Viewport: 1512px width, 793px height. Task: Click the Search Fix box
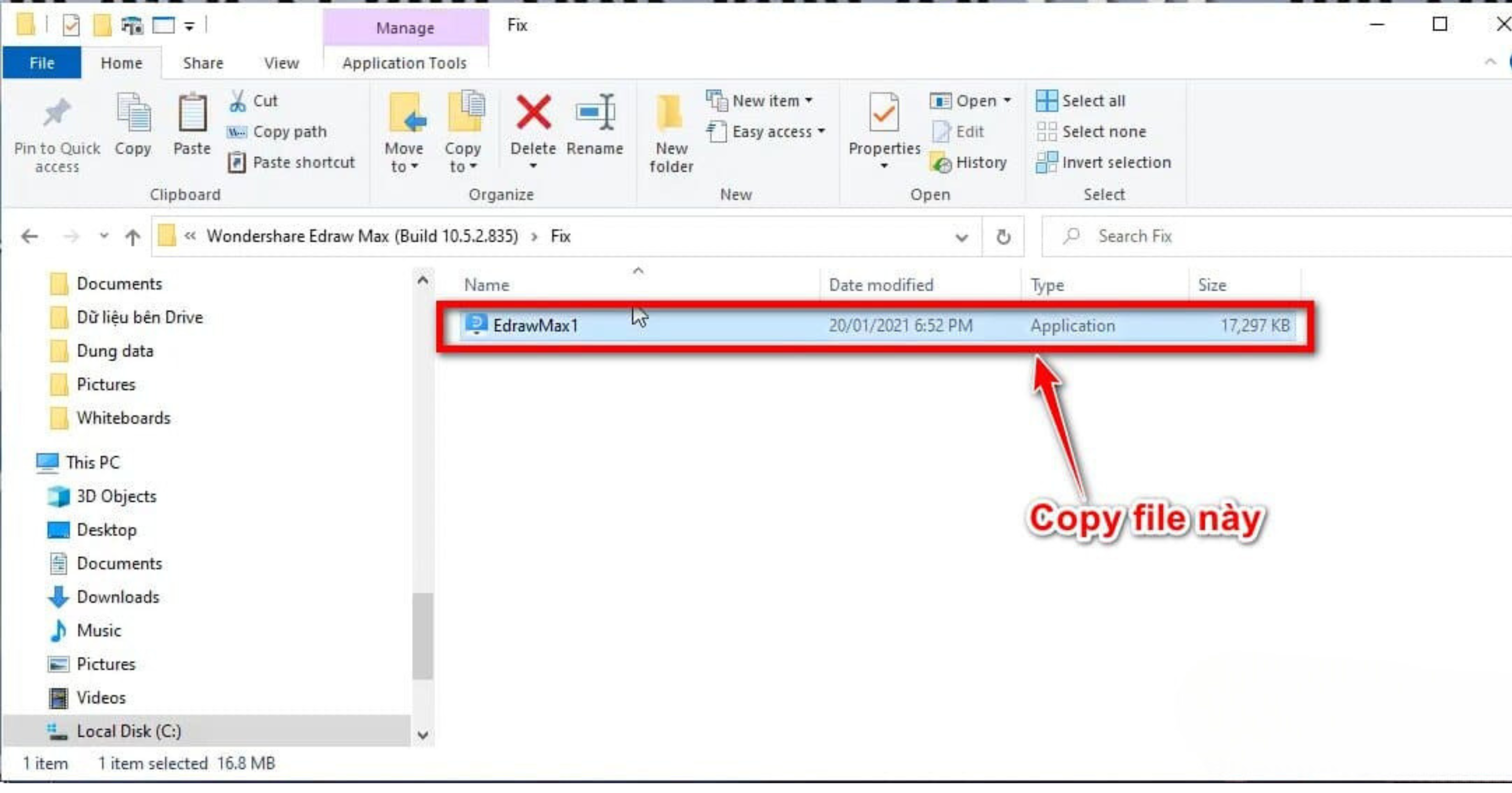click(1276, 236)
